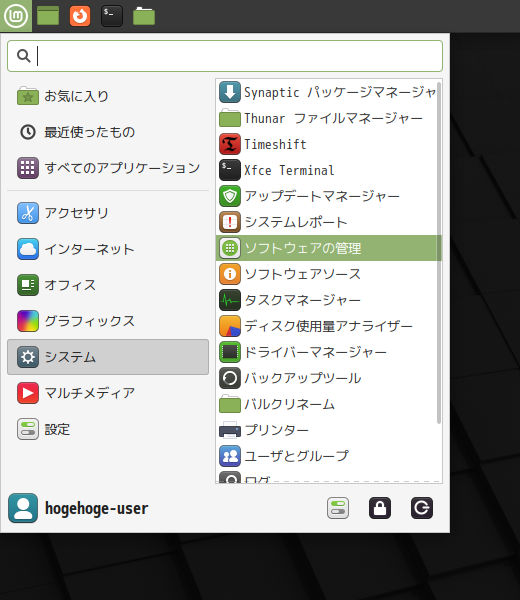Viewport: 520px width, 600px height.
Task: Lock the screen with the padlock button
Action: coord(380,508)
